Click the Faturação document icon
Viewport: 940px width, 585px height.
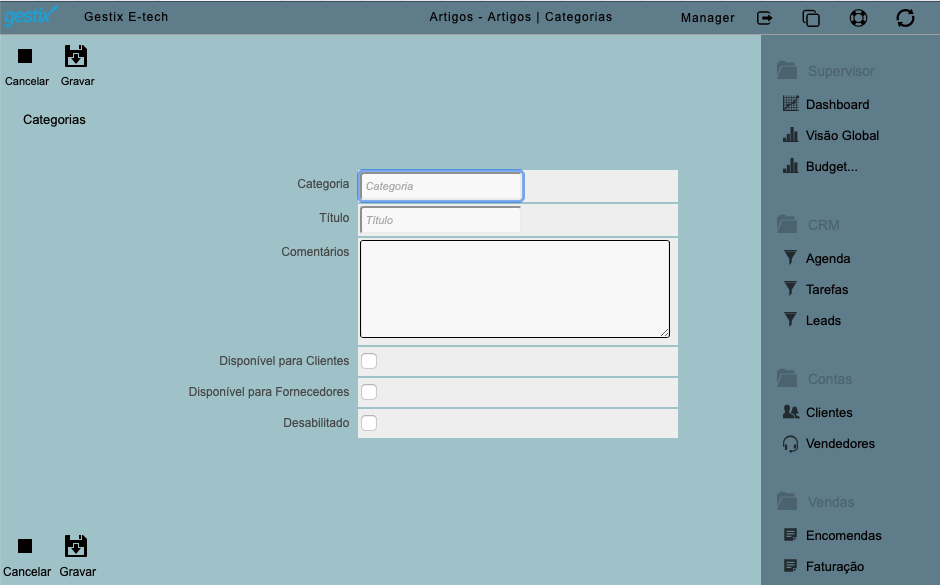(791, 566)
